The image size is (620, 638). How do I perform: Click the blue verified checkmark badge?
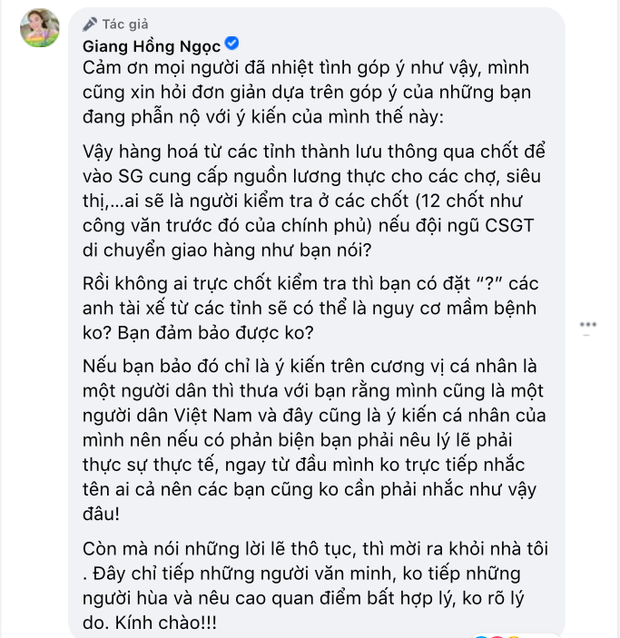232,44
